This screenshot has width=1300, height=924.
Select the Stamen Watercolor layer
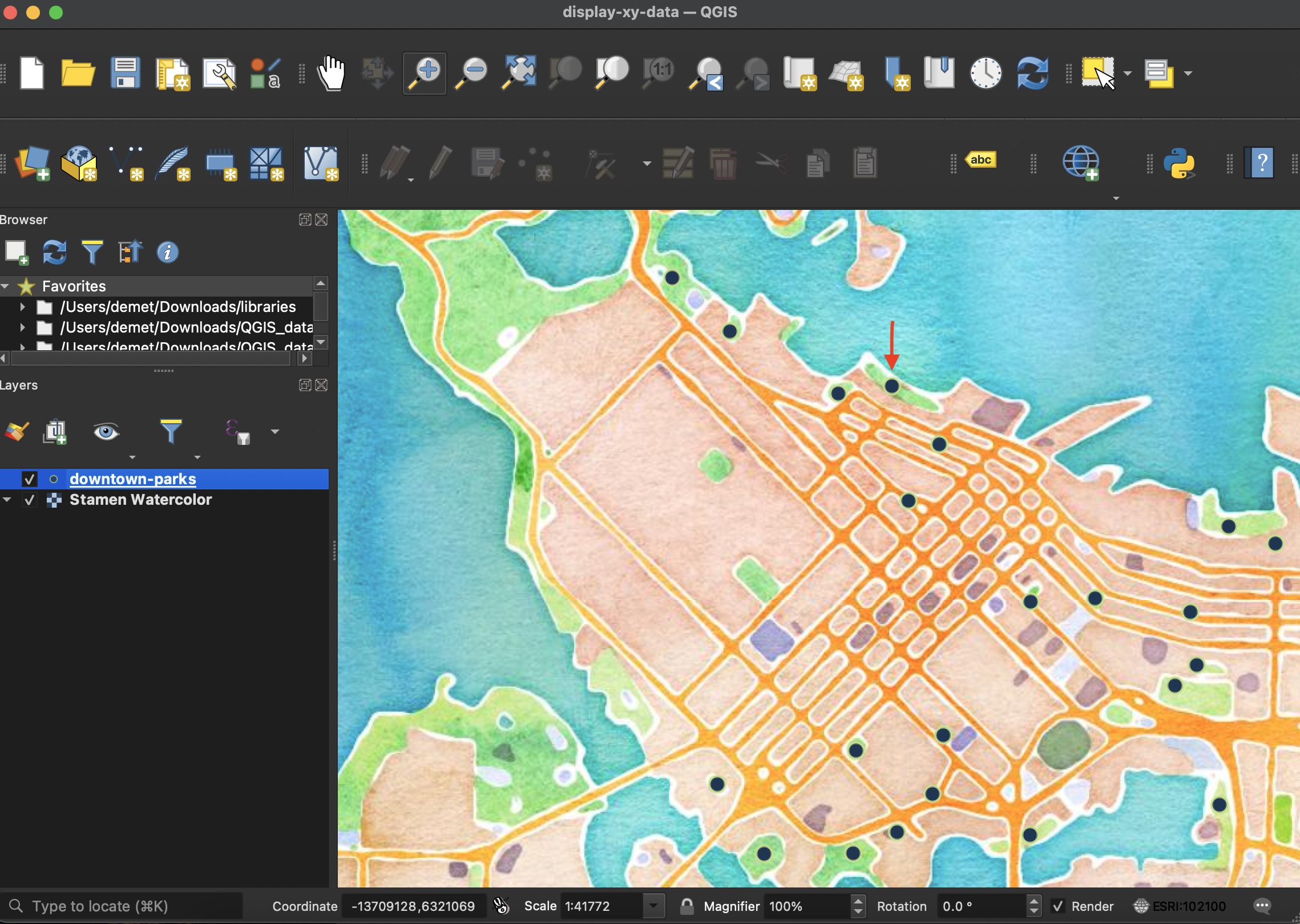(x=140, y=500)
